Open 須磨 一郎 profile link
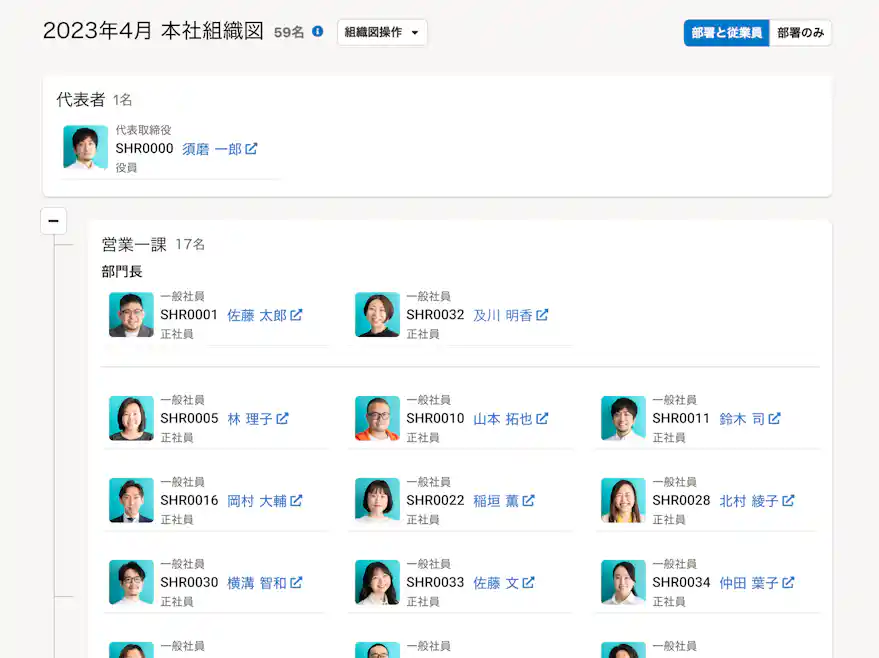The height and width of the screenshot is (658, 879). pos(212,149)
